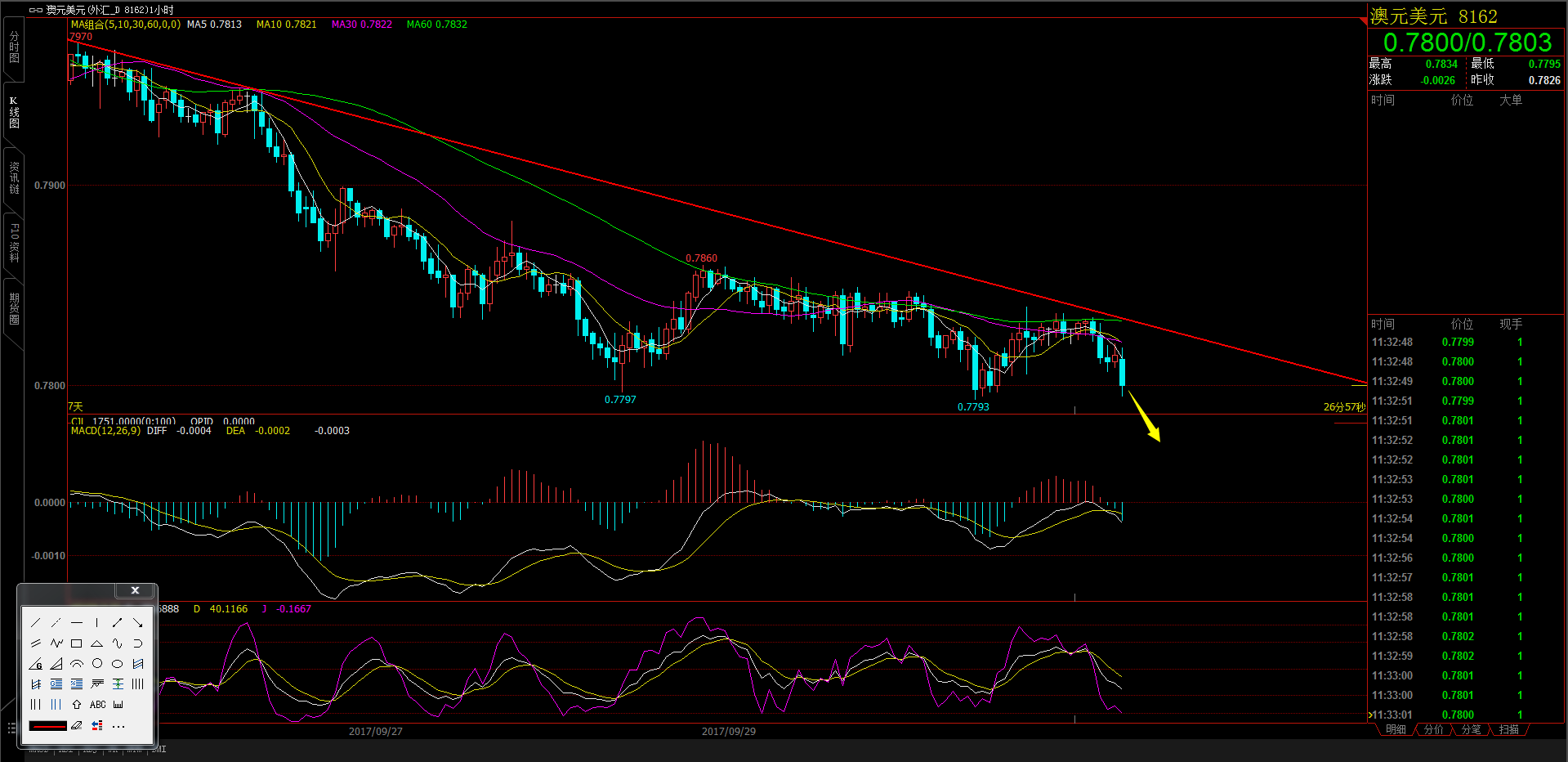Screen dimensions: 1568x762
Task: Select the zigzag wave line tool
Action: [x=56, y=643]
